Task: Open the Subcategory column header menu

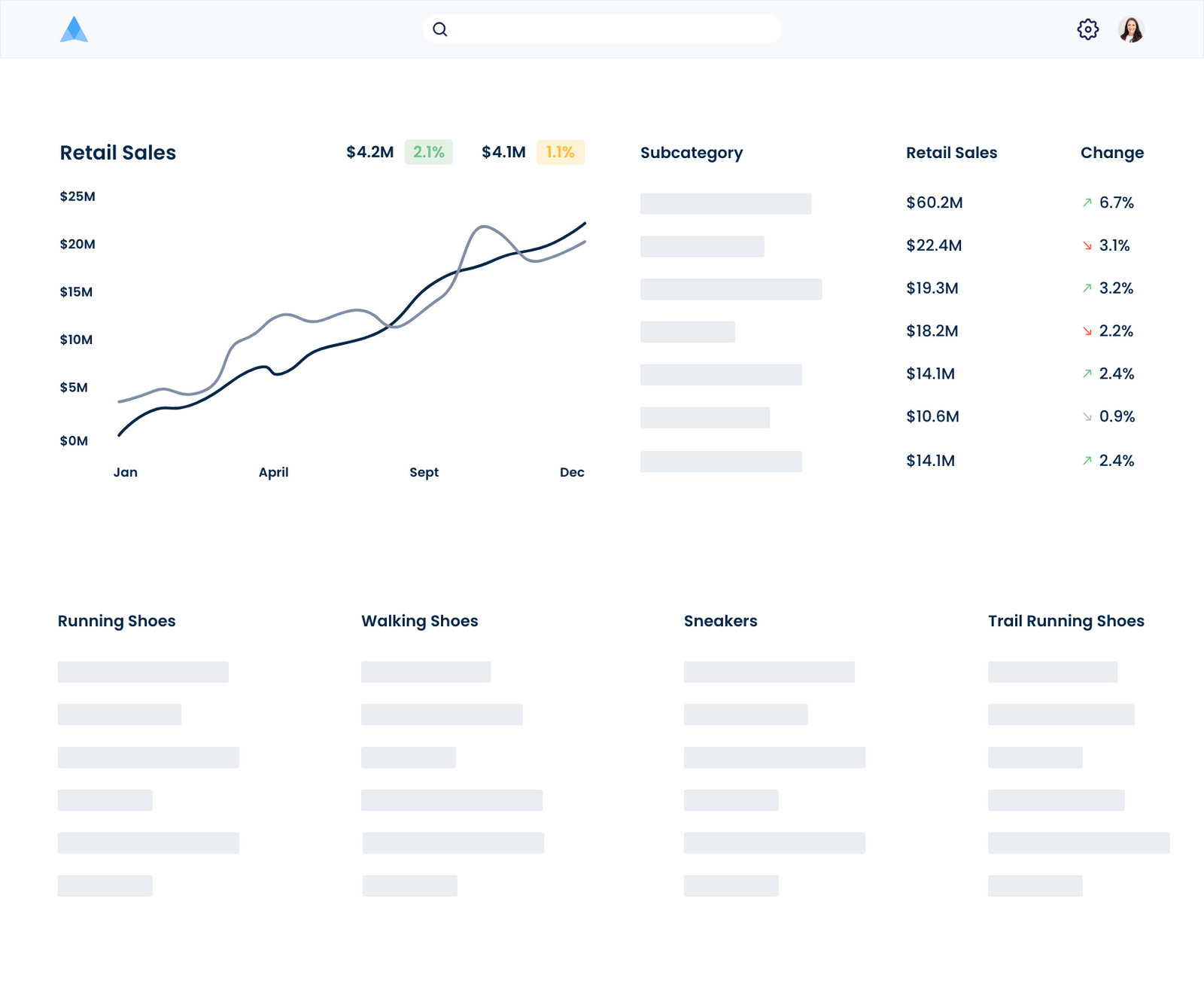Action: click(692, 153)
